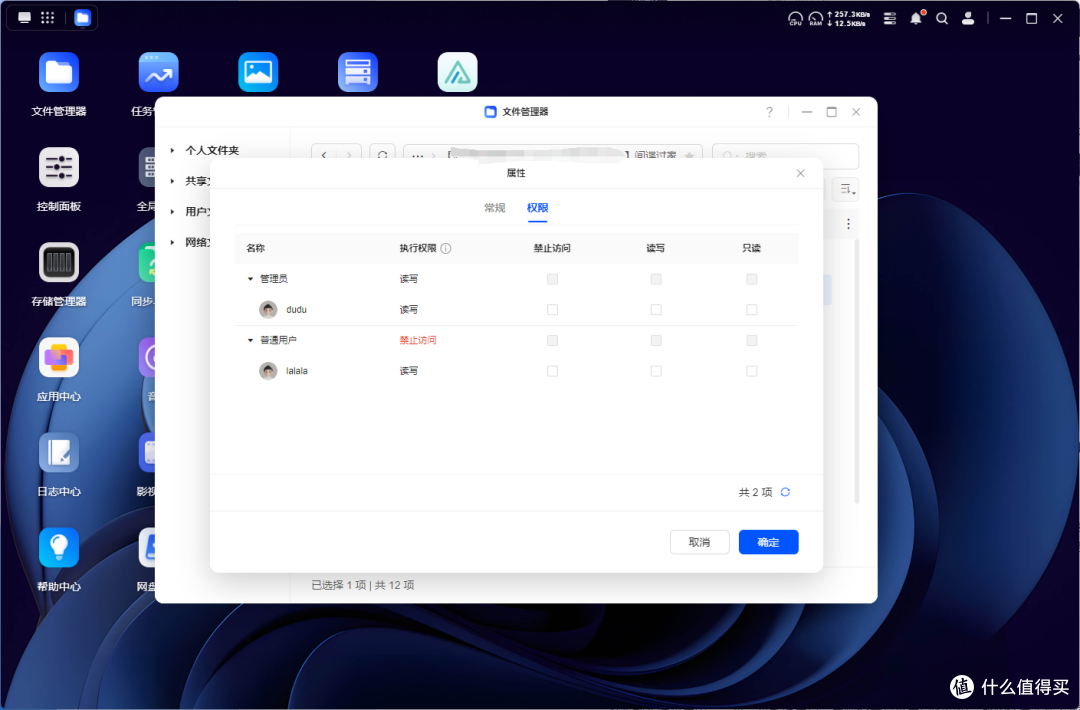Viewport: 1080px width, 710px height.
Task: Expand the 共享 folder tree node
Action: 172,181
